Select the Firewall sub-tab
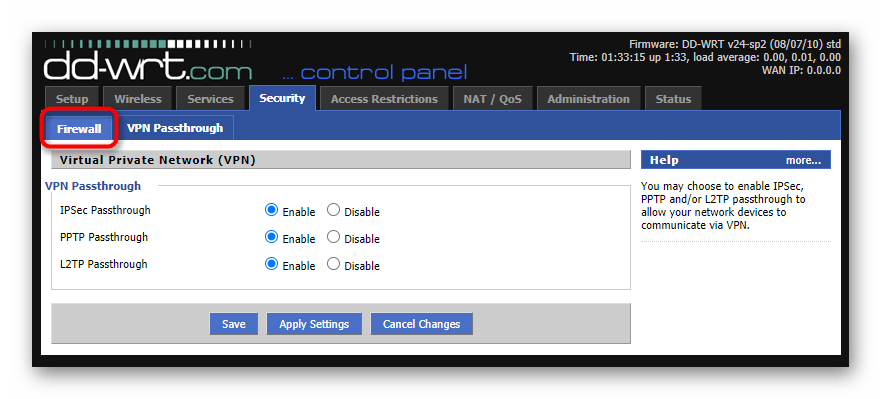This screenshot has height=399, width=881. click(79, 129)
